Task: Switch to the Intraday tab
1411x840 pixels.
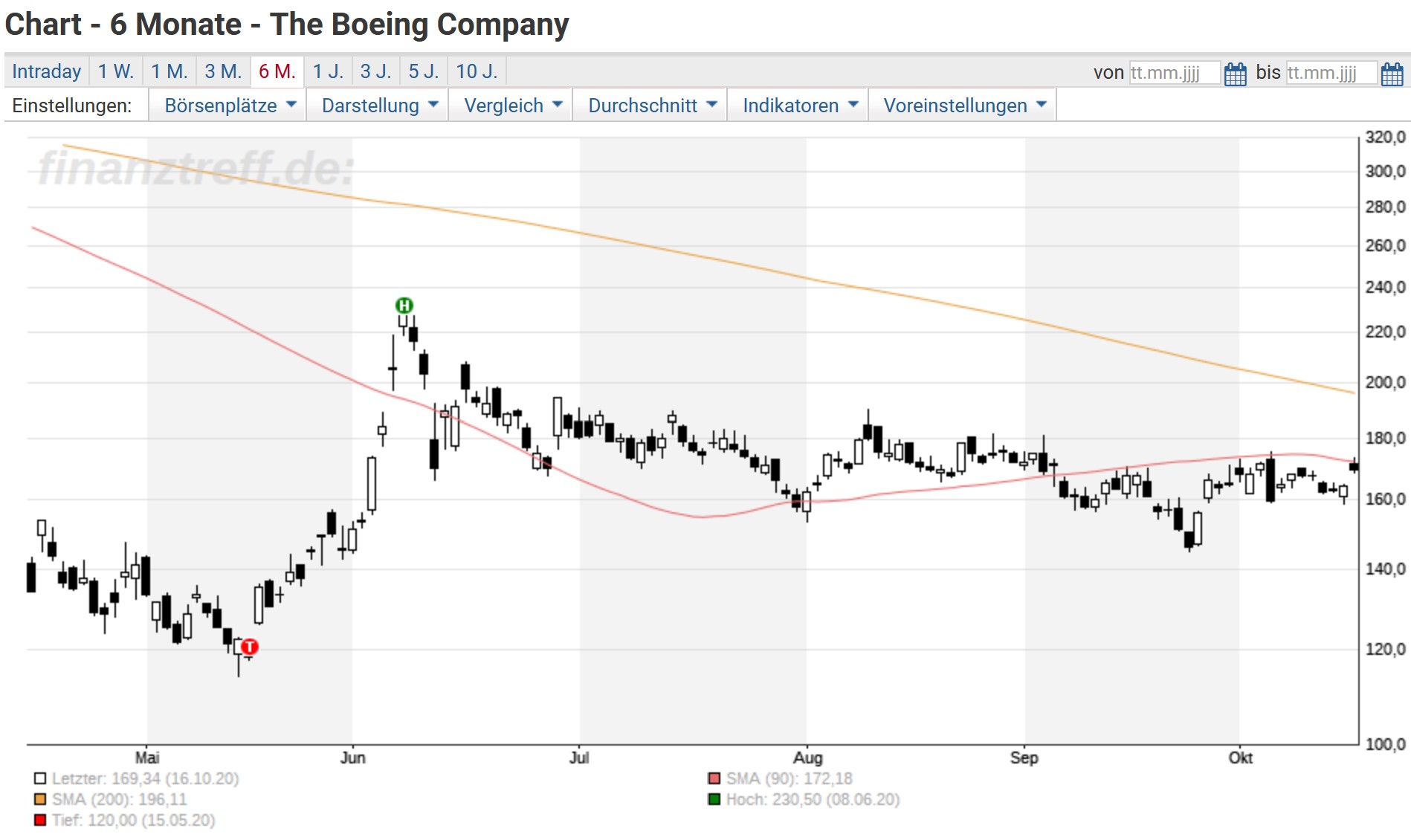Action: (x=46, y=71)
